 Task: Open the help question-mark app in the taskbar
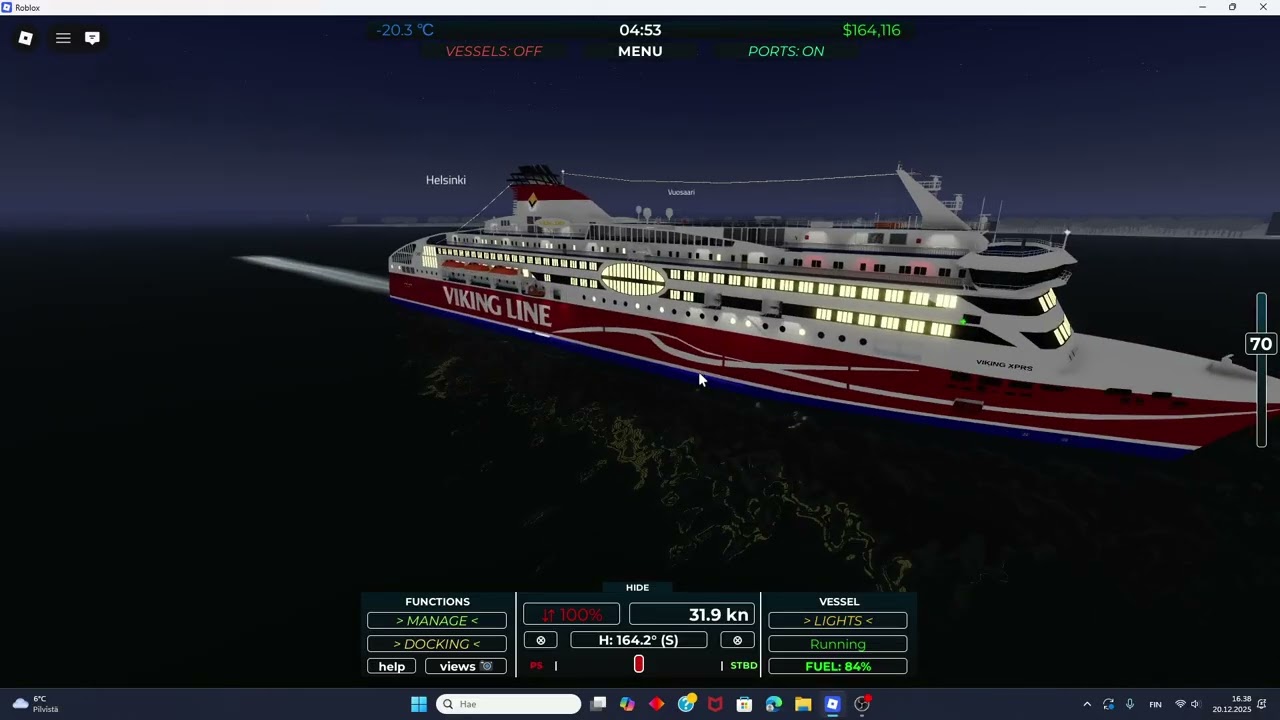pyautogui.click(x=686, y=704)
